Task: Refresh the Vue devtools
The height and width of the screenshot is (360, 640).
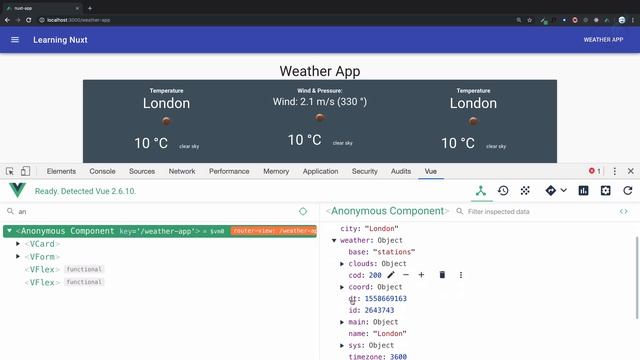Action: pos(628,191)
